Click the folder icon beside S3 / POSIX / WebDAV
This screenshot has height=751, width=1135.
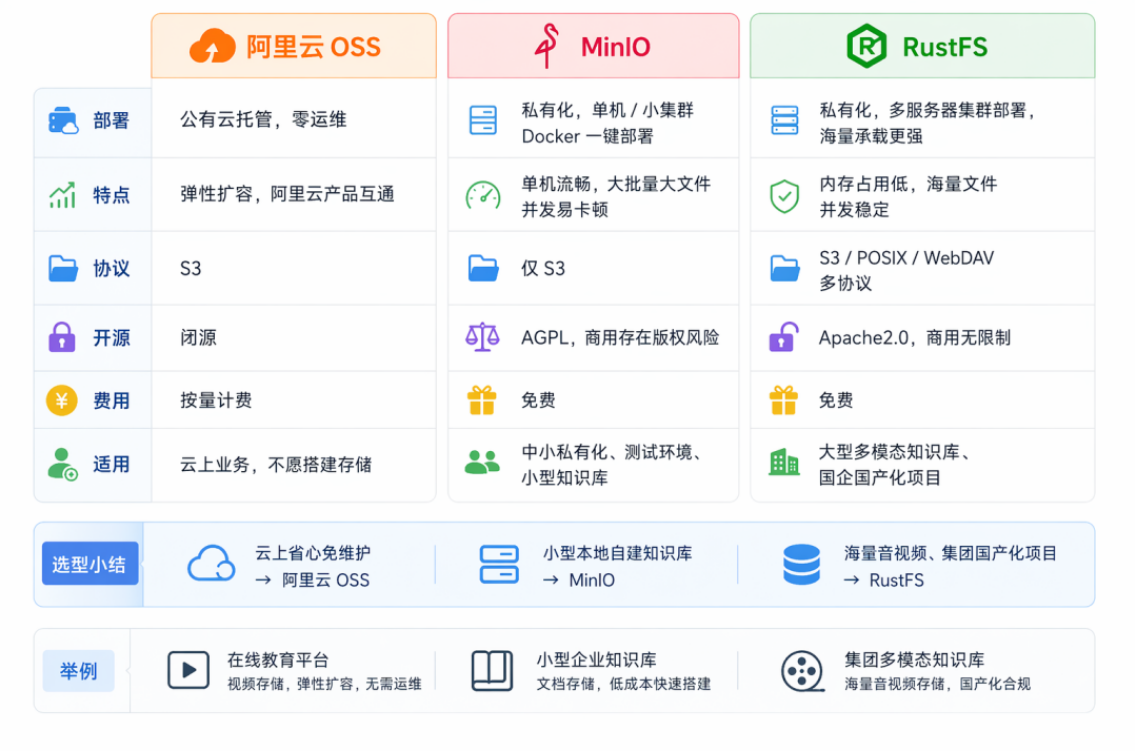pos(785,268)
